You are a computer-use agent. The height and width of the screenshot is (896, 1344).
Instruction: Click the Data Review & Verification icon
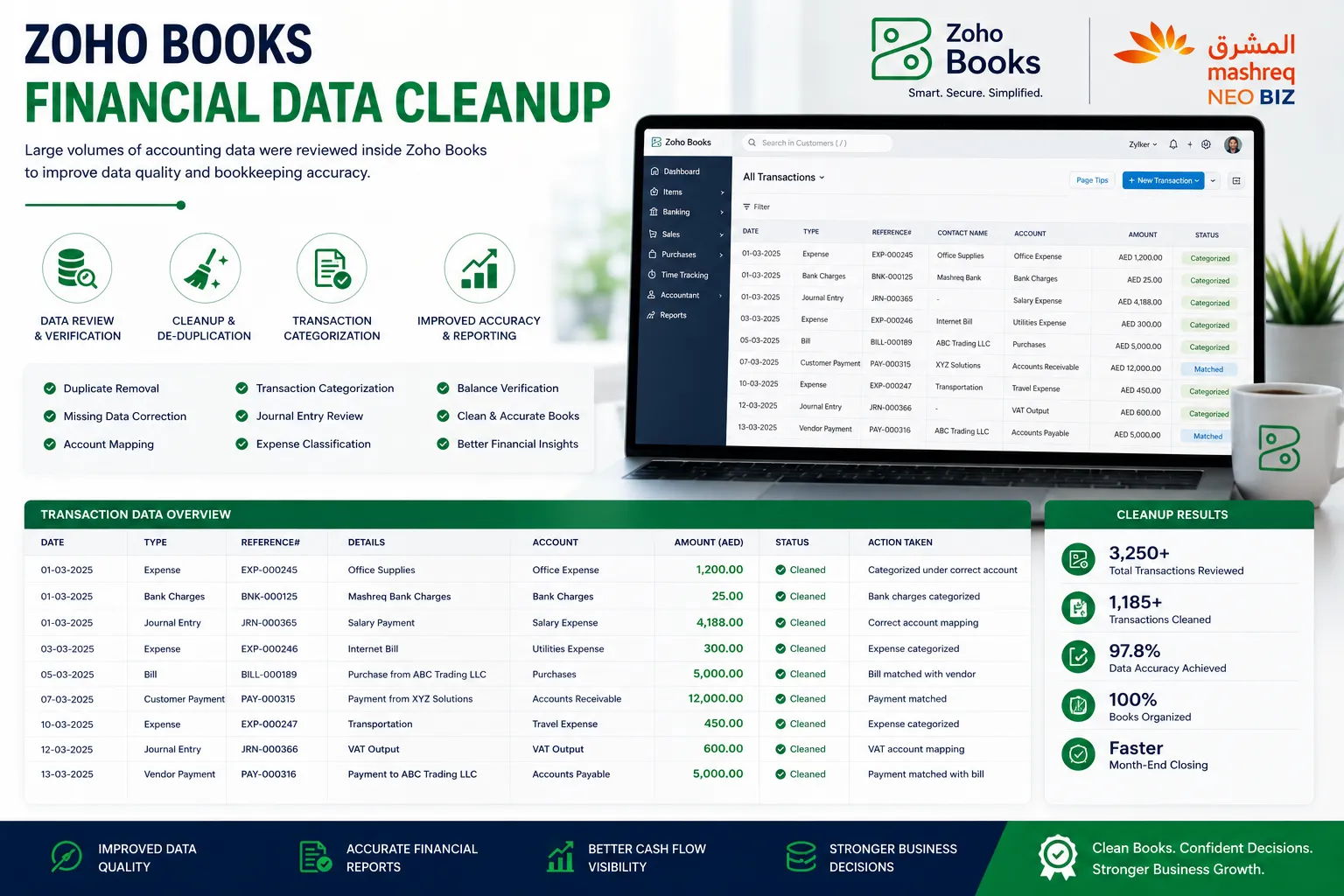pyautogui.click(x=77, y=268)
